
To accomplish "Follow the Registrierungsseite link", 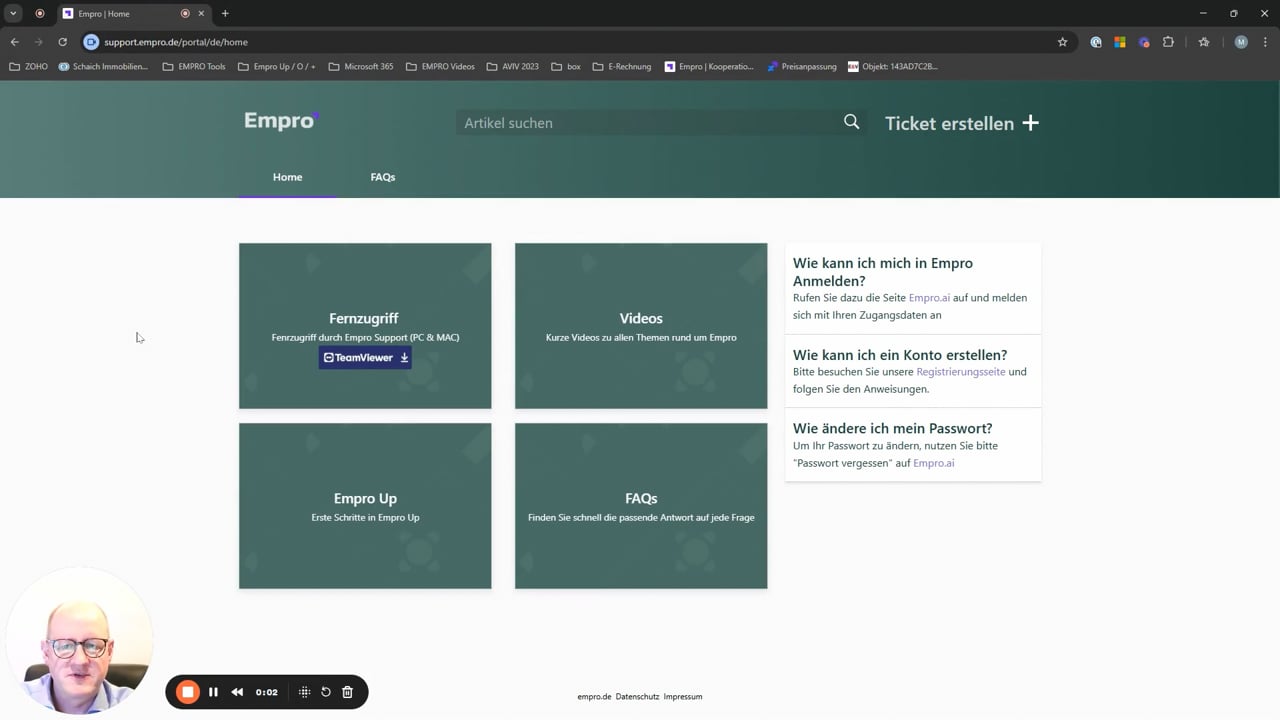I will click(x=960, y=372).
